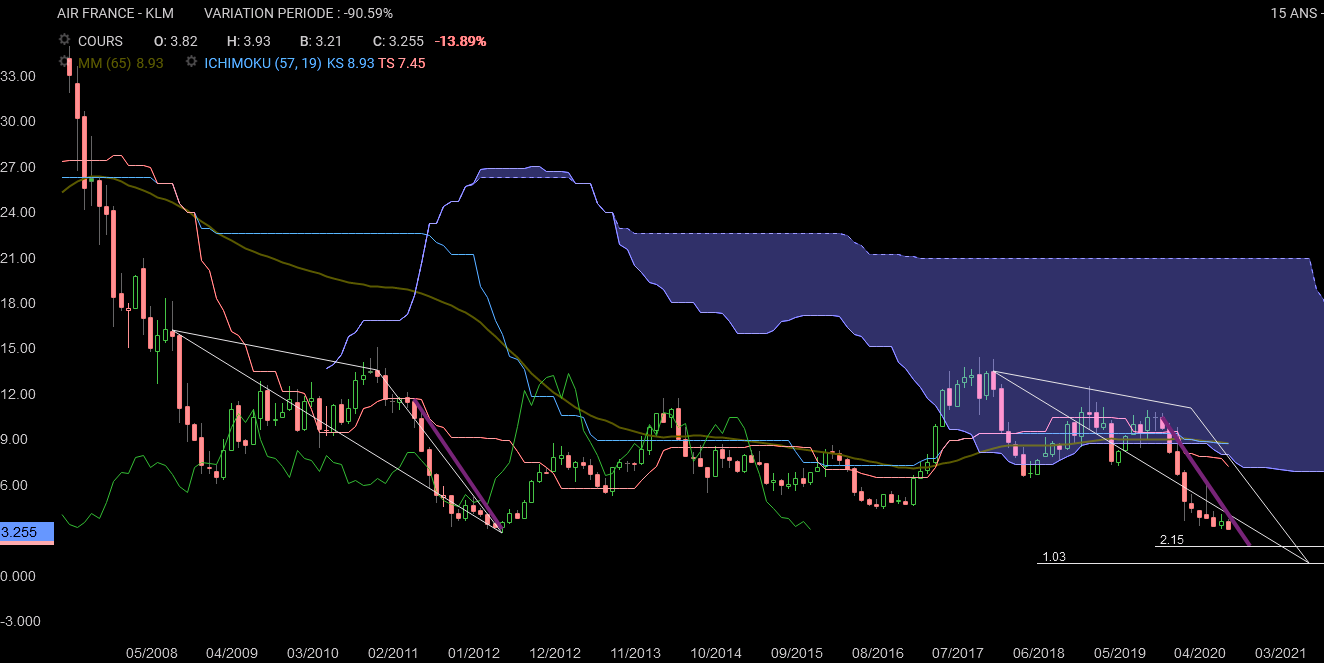Click the 04/2020 date axis label
The width and height of the screenshot is (1324, 663).
tap(1200, 653)
